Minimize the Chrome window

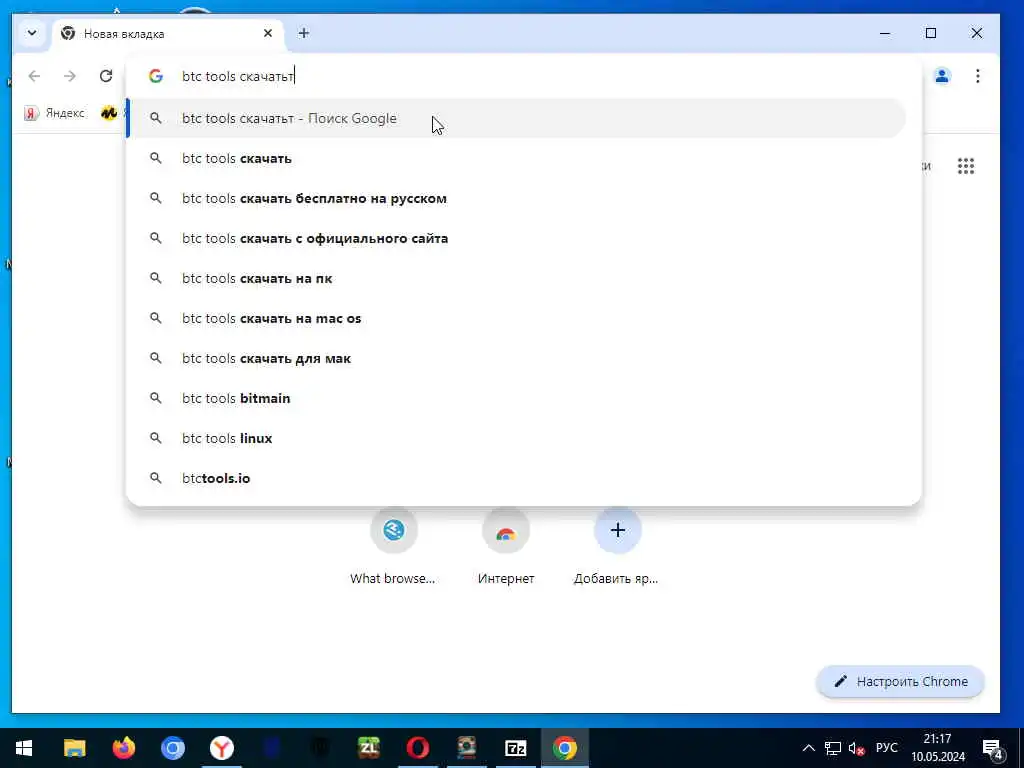pos(885,33)
